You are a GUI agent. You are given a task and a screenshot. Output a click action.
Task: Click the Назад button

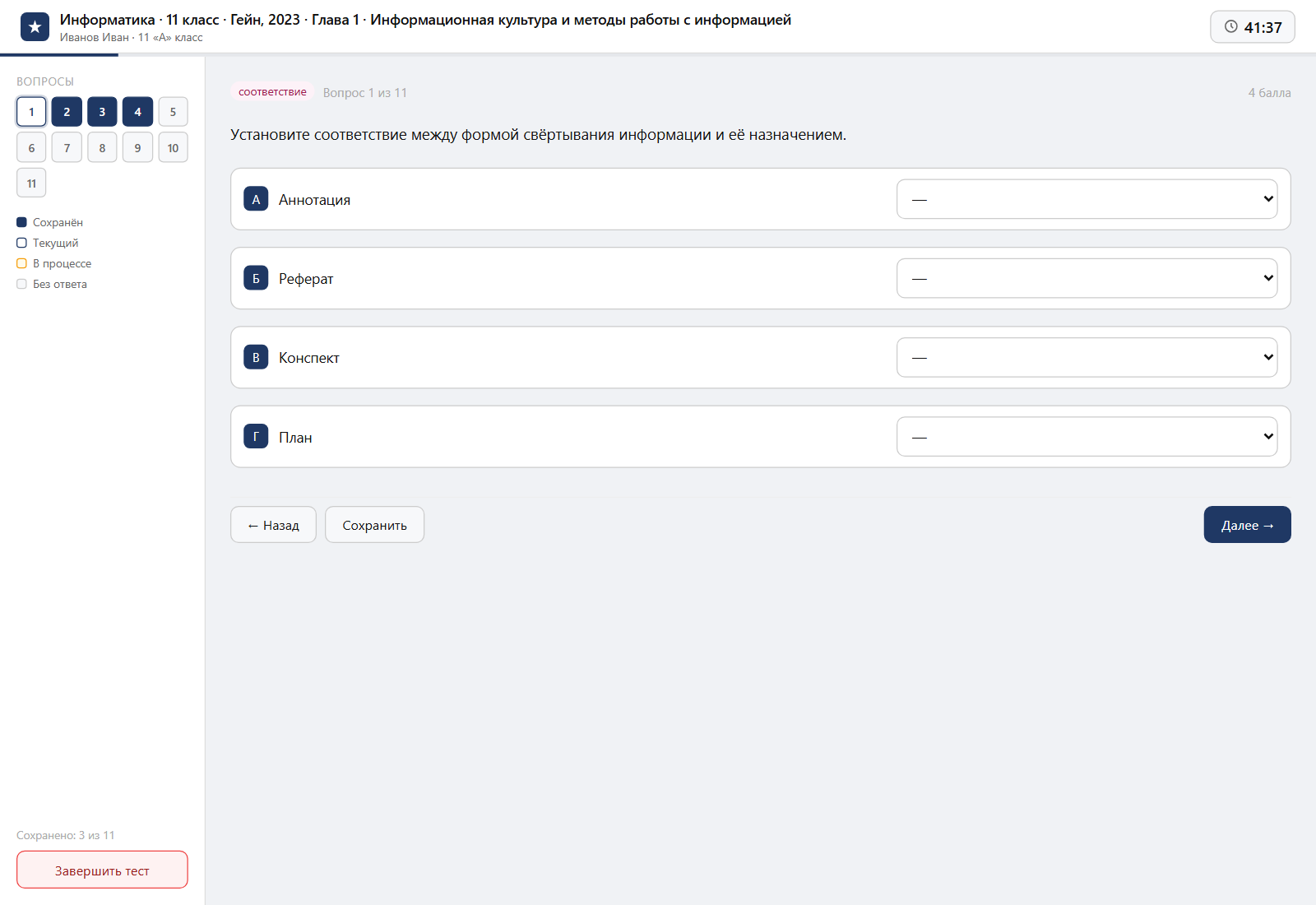click(x=273, y=525)
